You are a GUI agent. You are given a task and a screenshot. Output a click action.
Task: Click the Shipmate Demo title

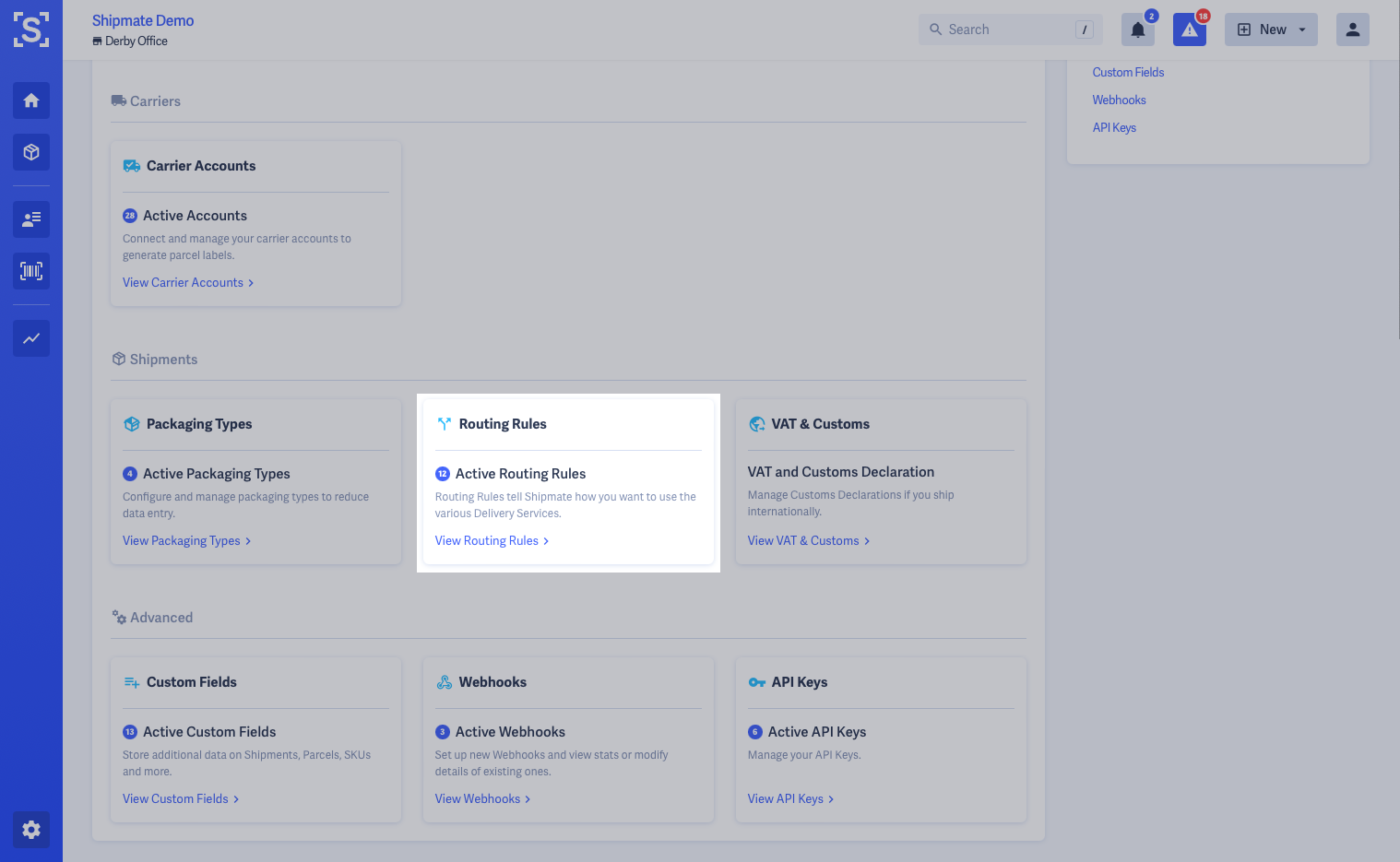point(143,20)
